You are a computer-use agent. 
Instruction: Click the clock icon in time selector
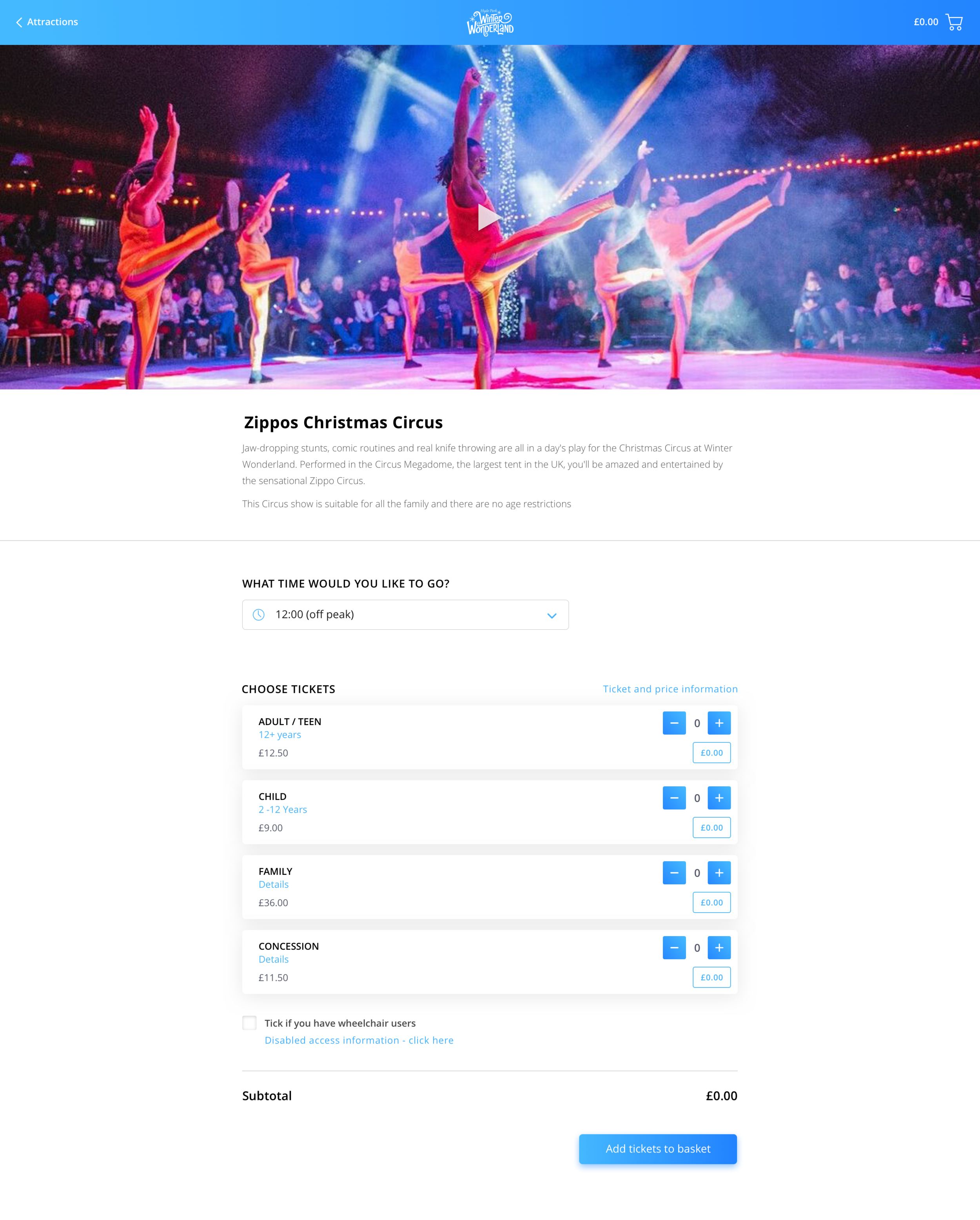coord(258,615)
